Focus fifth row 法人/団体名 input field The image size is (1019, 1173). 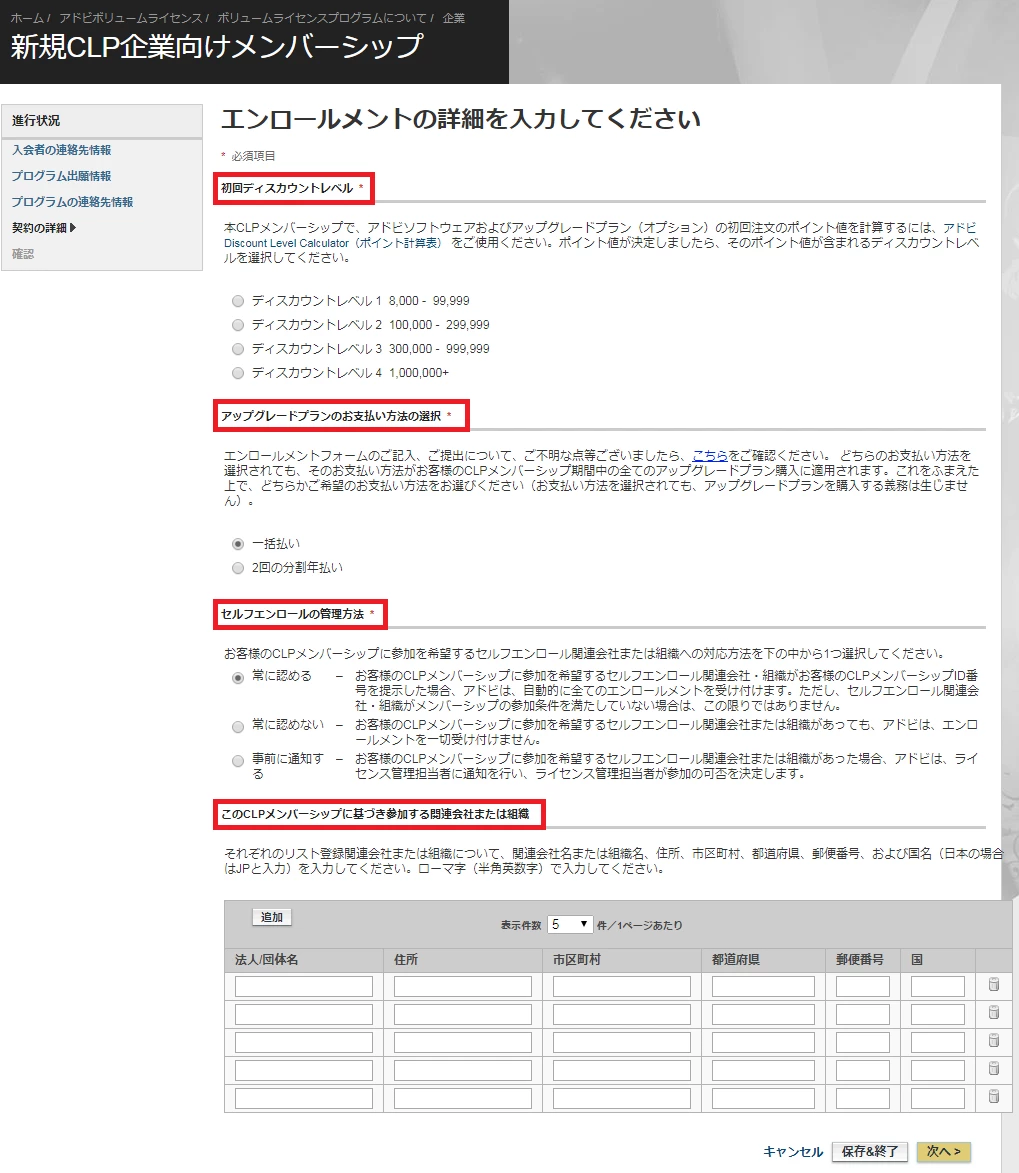point(304,1098)
